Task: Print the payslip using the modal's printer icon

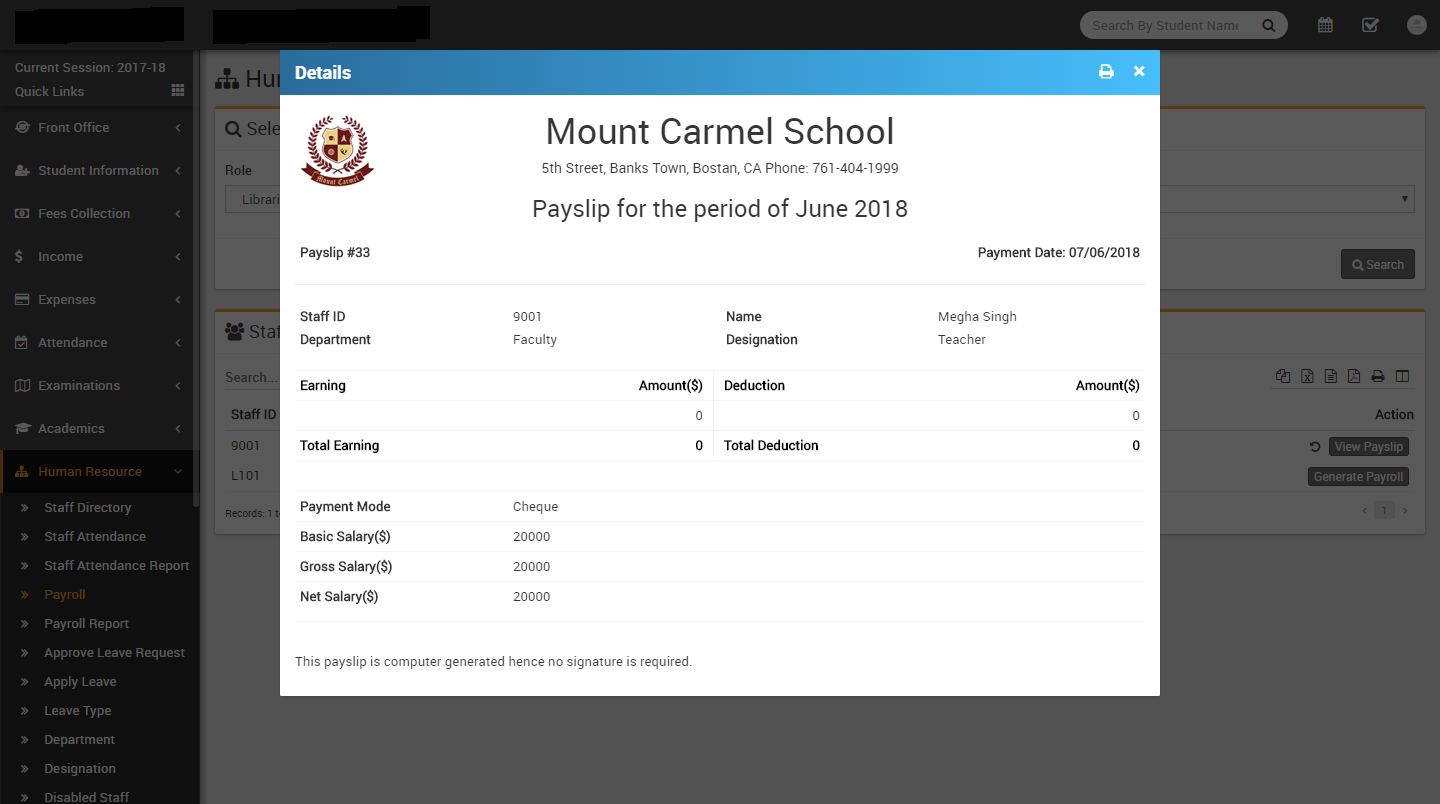Action: pos(1106,72)
